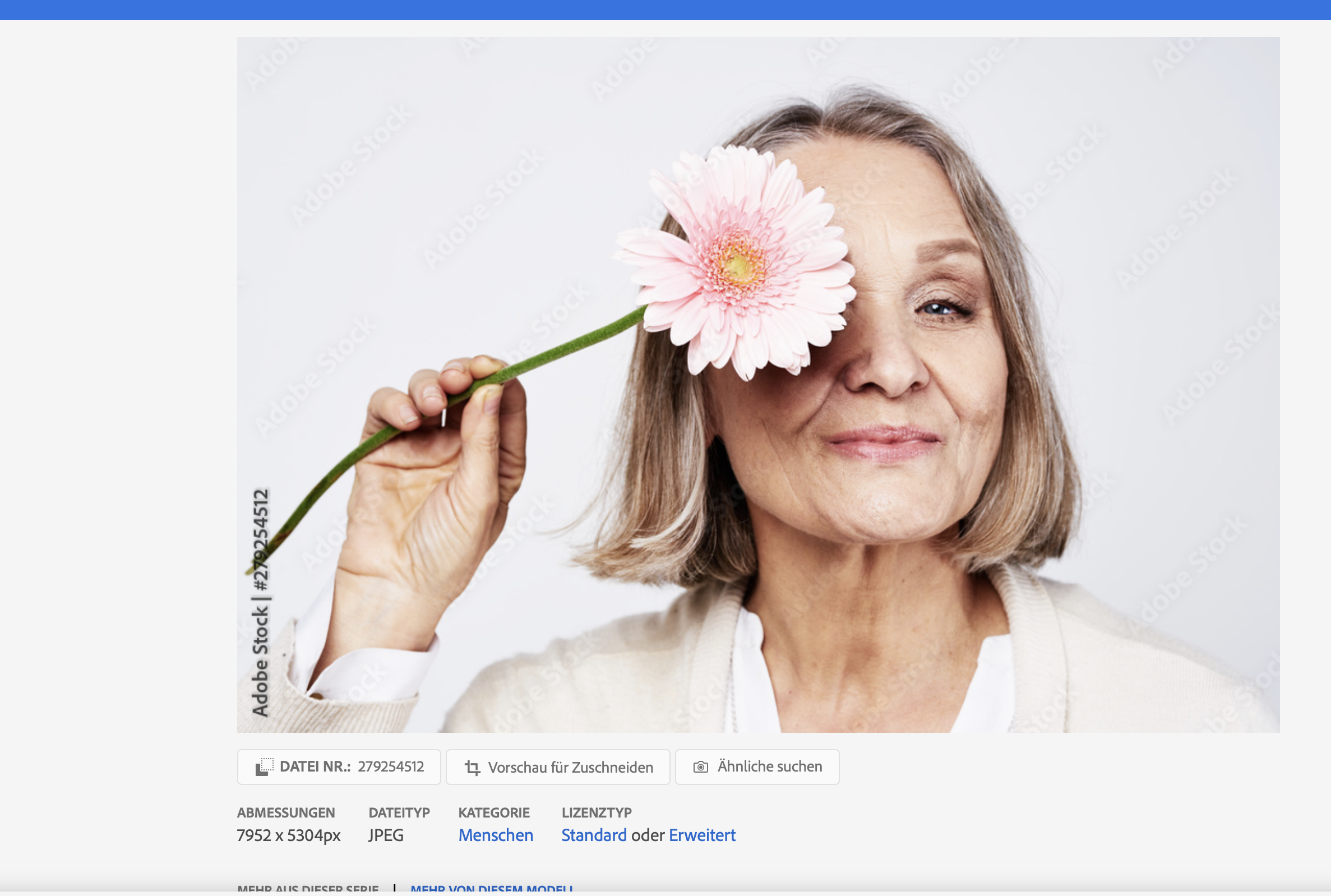The width and height of the screenshot is (1331, 896).
Task: Click the camera icon for similar search
Action: tap(700, 767)
